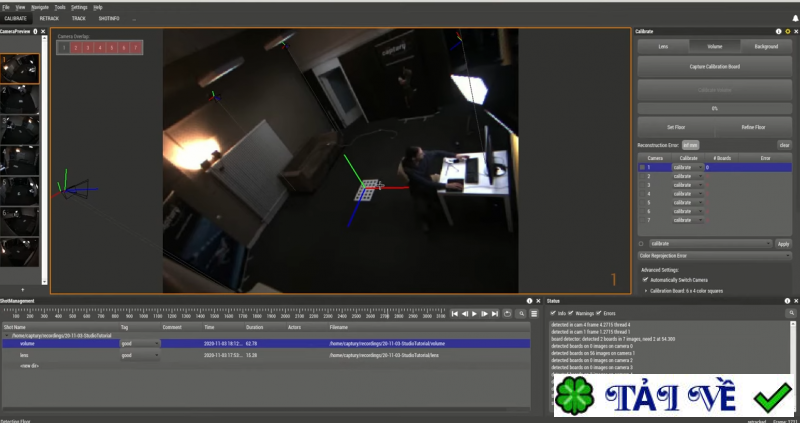Switch to the RETRACK tab

(x=49, y=18)
